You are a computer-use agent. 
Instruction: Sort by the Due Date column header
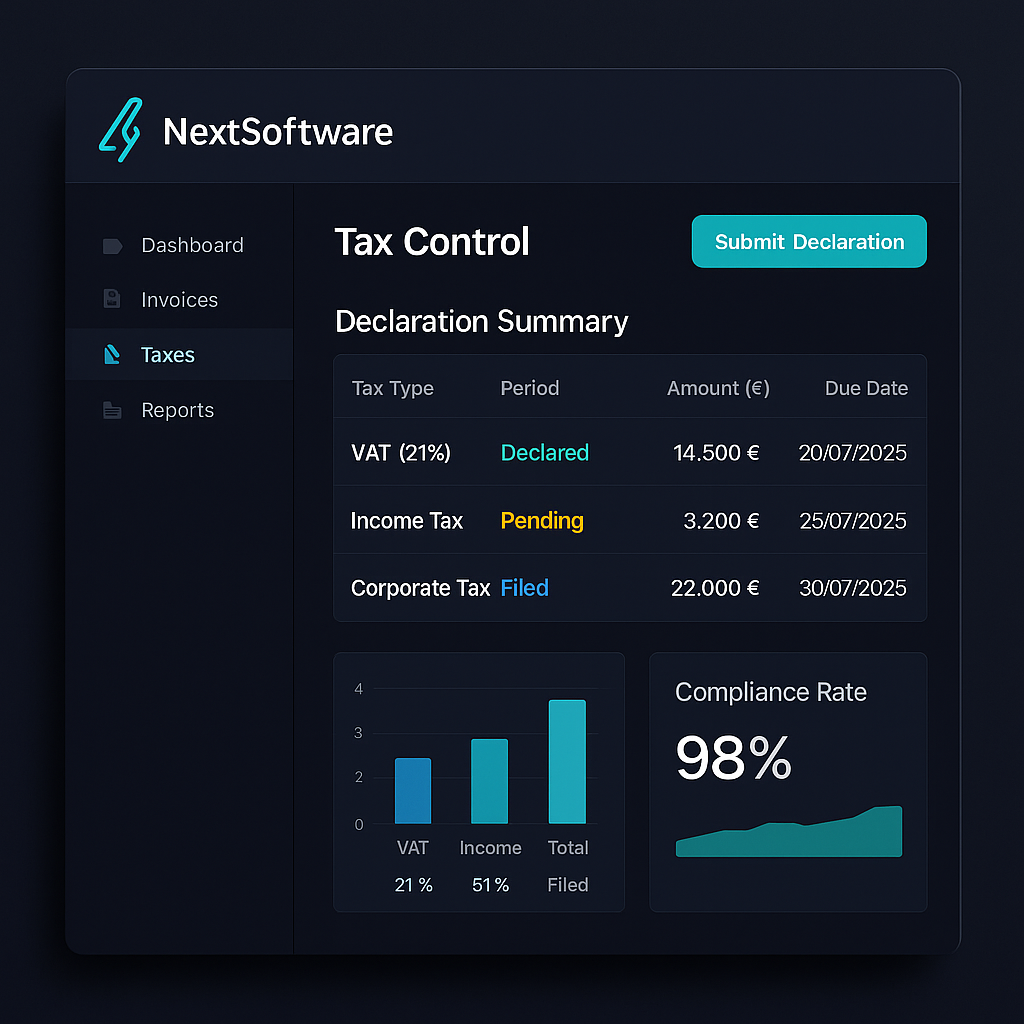pyautogui.click(x=866, y=388)
